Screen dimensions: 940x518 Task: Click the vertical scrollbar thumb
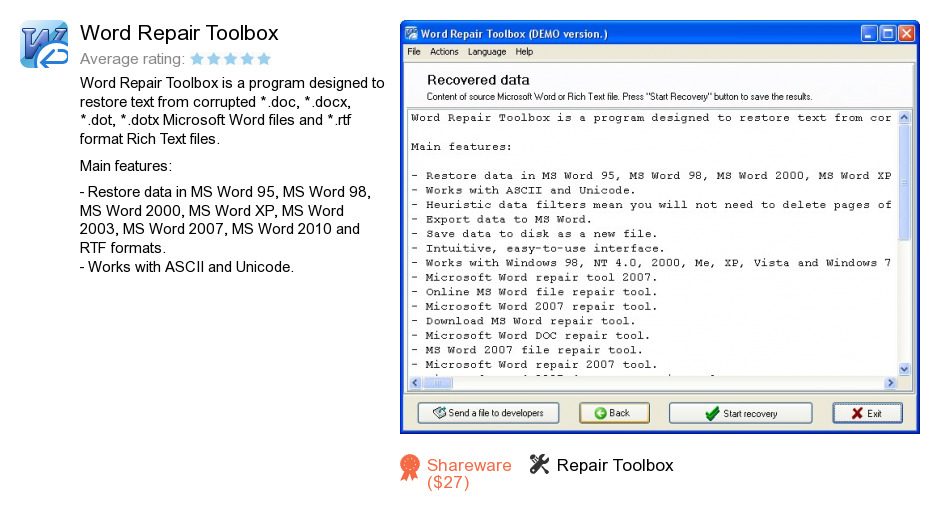point(904,182)
